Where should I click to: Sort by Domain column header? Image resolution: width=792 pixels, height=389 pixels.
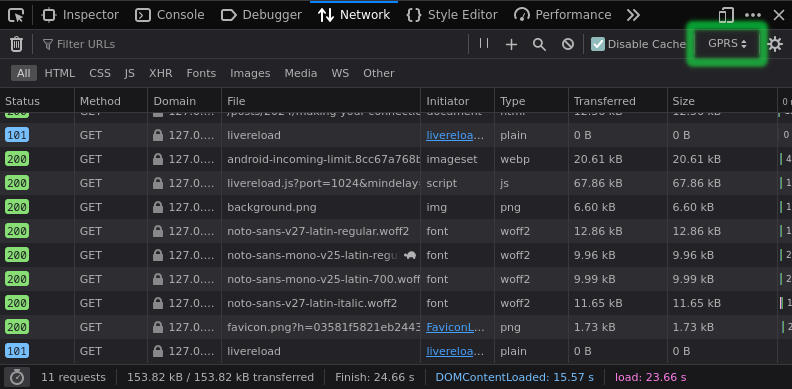coord(184,101)
